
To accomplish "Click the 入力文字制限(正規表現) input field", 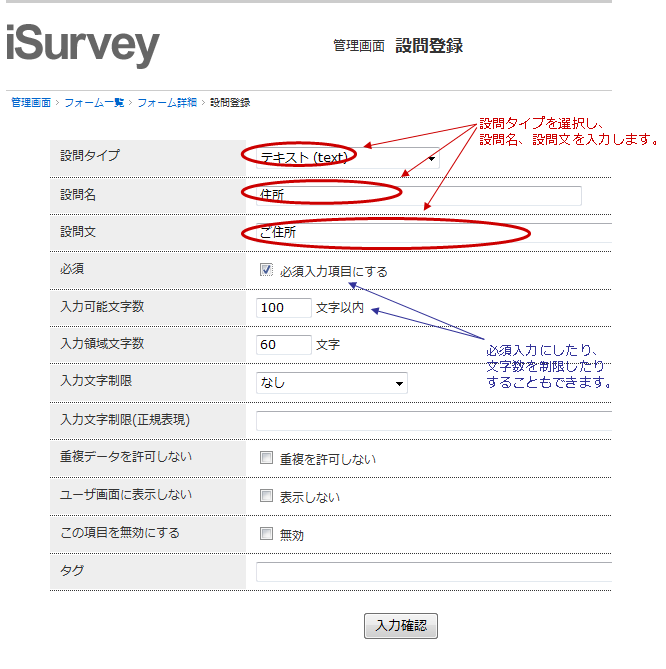I will pyautogui.click(x=432, y=420).
